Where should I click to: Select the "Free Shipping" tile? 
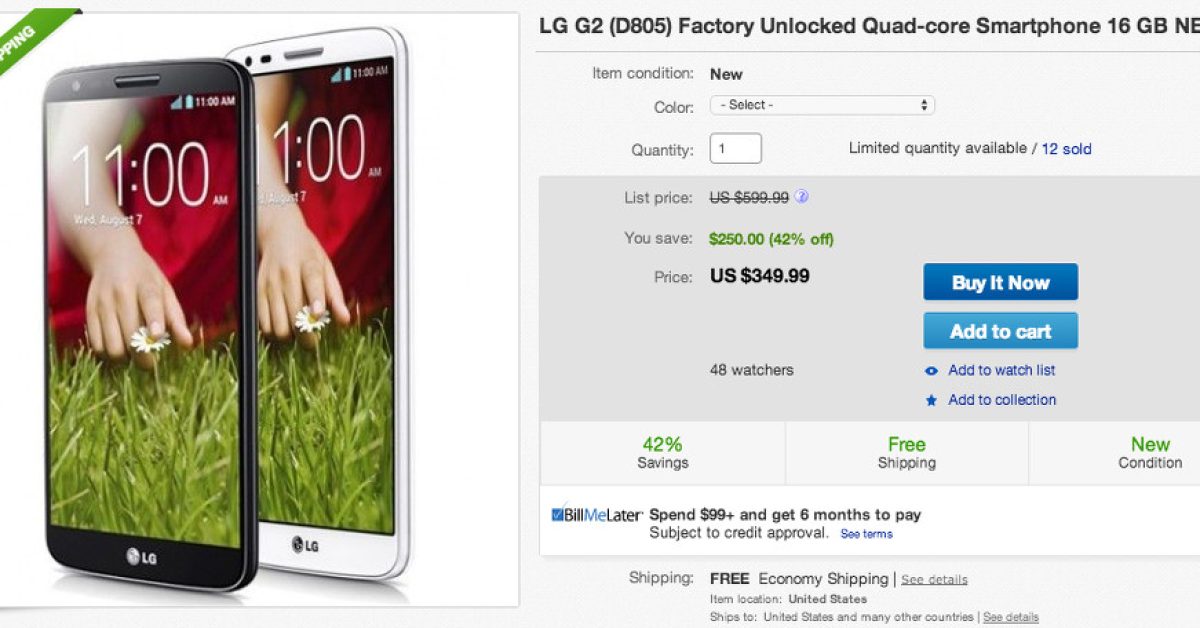click(x=906, y=453)
